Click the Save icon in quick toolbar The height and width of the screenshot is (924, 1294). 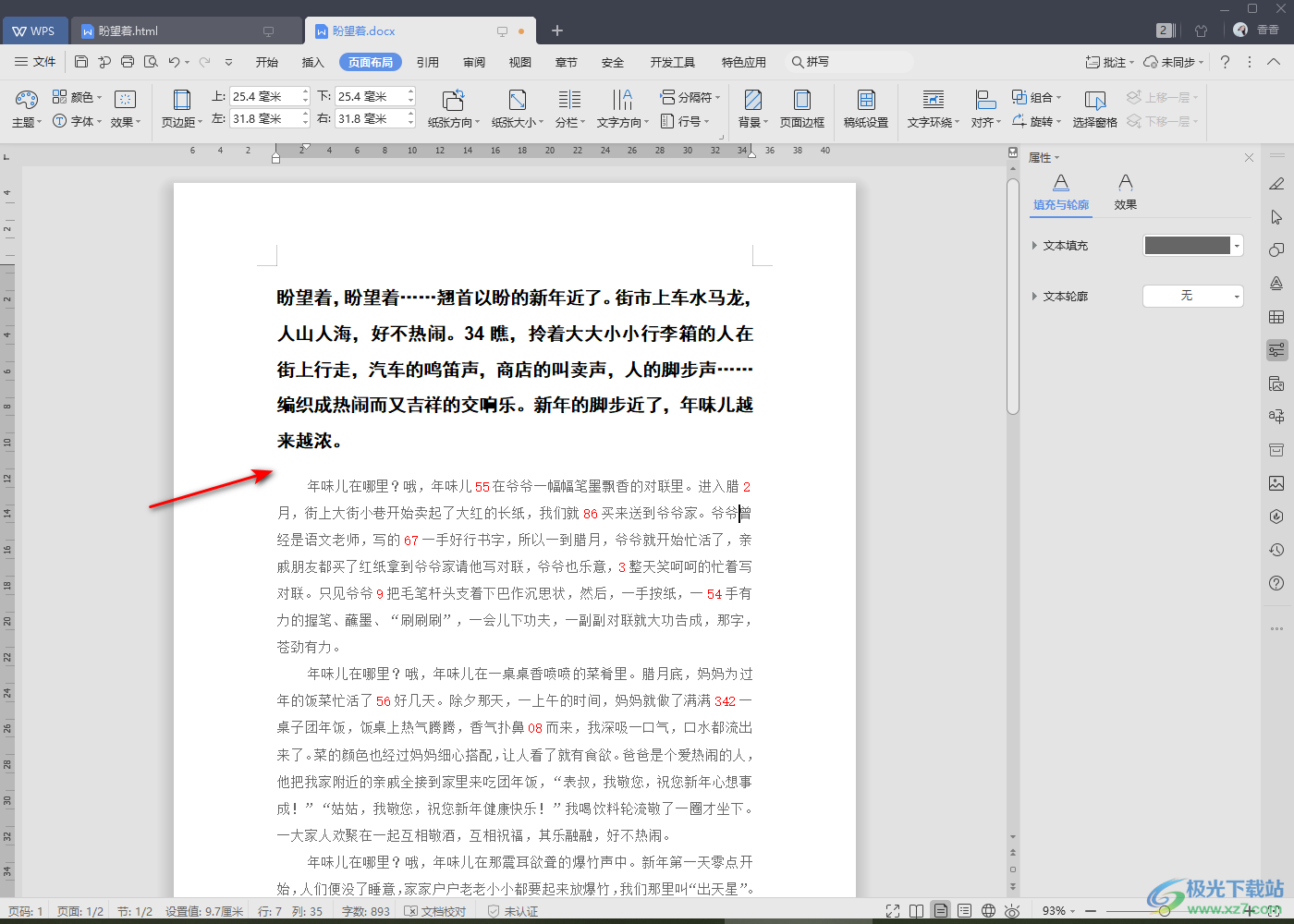(81, 62)
